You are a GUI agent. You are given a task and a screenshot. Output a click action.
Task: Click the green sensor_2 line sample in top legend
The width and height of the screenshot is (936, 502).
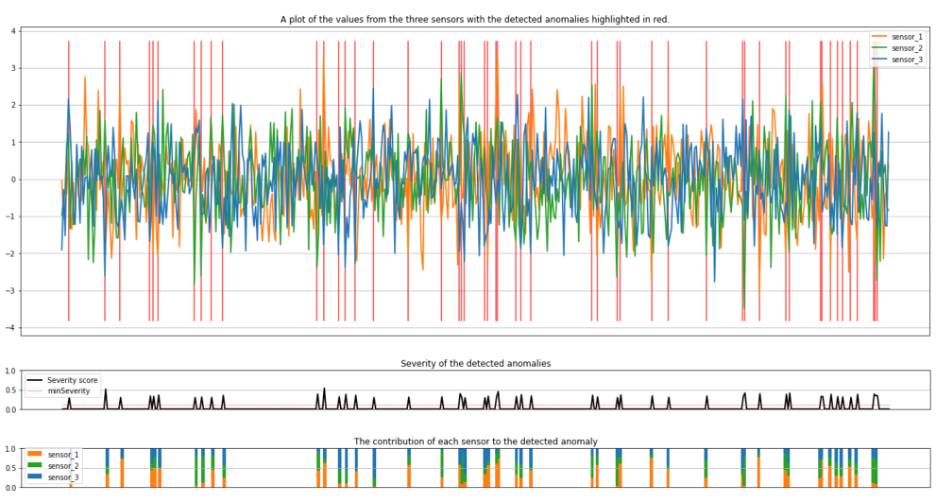pos(879,48)
